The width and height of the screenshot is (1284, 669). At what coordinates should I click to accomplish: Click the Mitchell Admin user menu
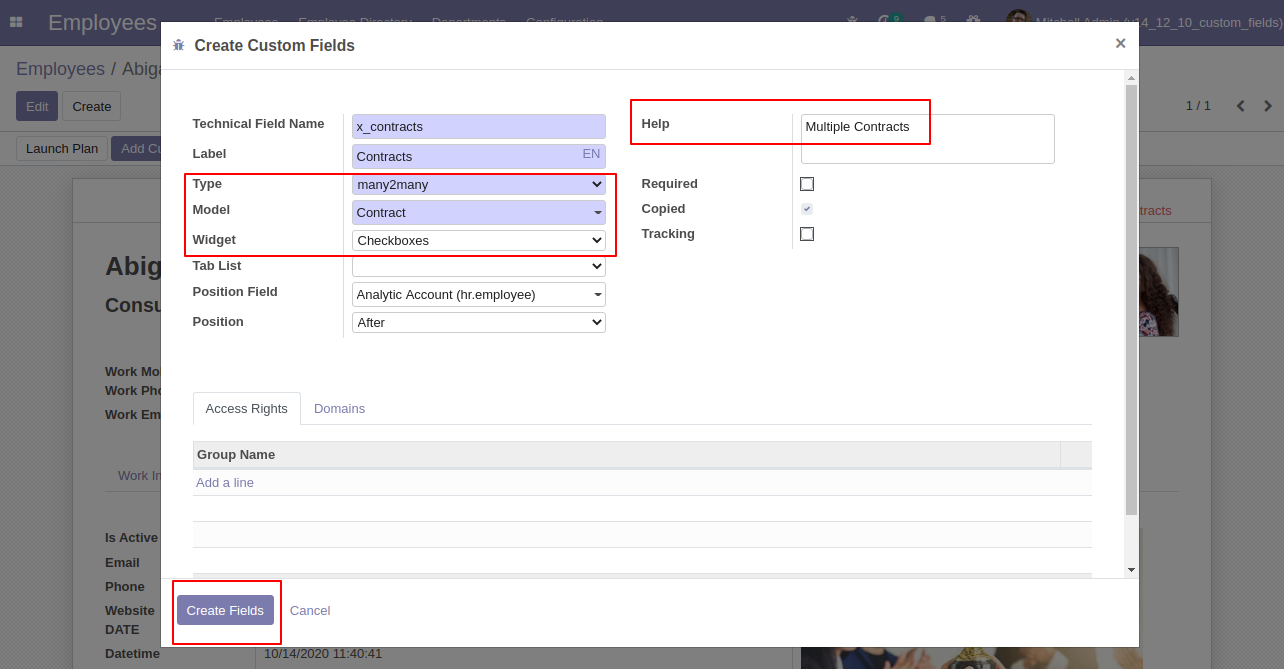pyautogui.click(x=1143, y=21)
